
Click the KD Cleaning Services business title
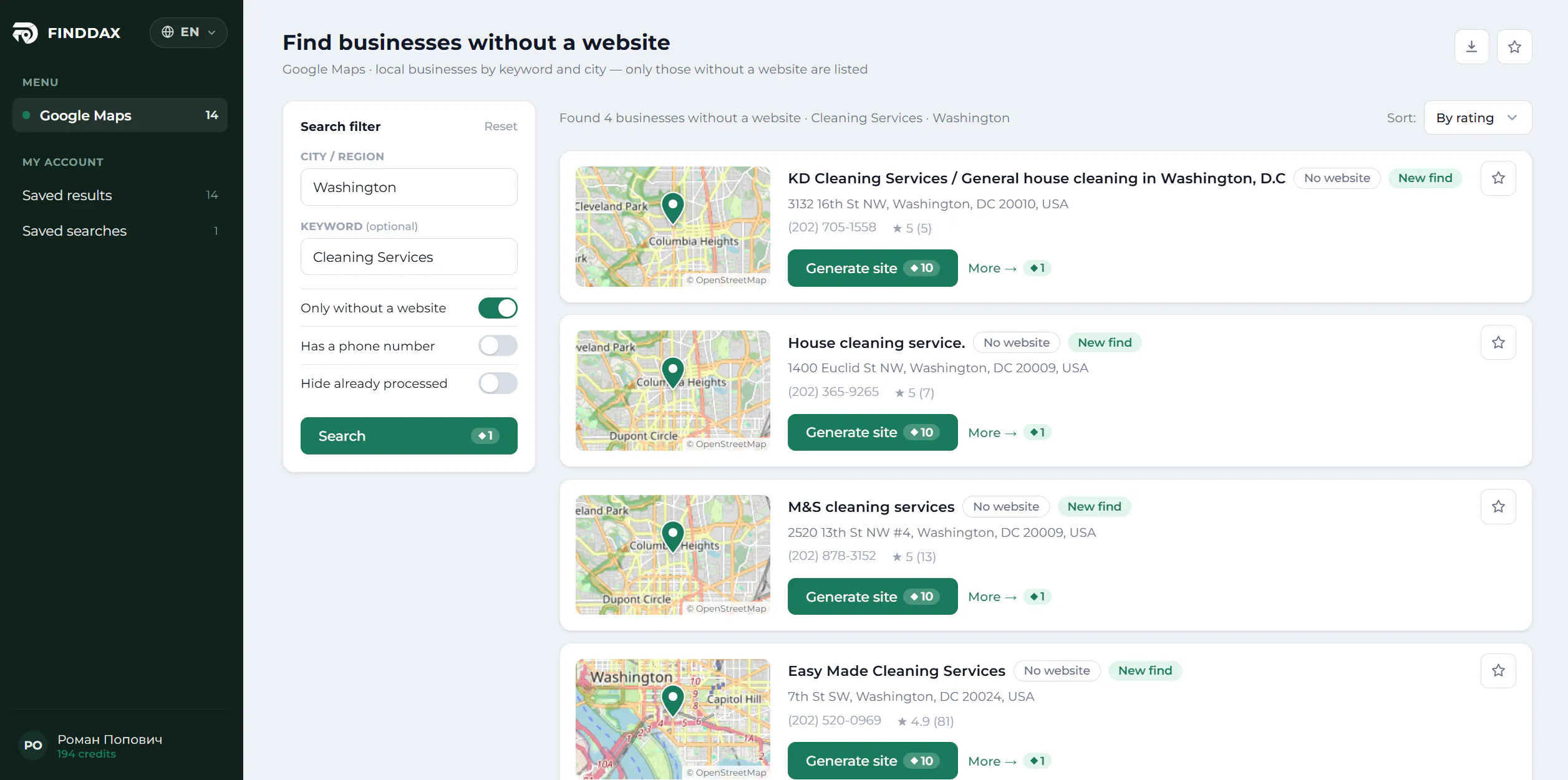coord(1036,178)
